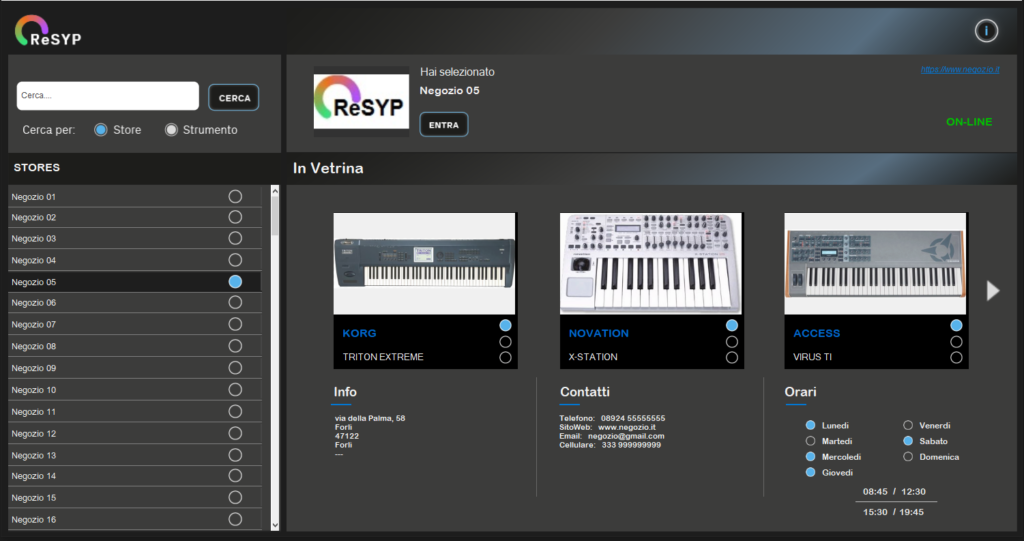Select the Strumento search option
The image size is (1024, 541).
point(171,130)
